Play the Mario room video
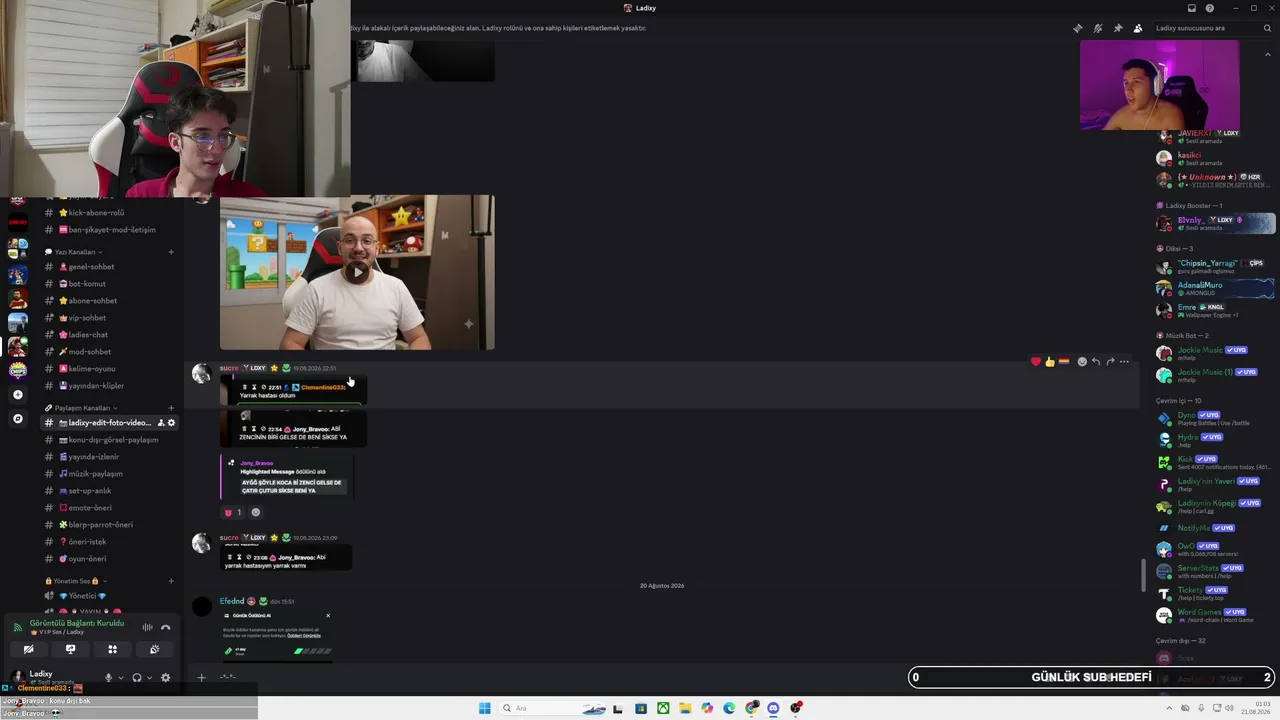Screen dimensions: 1280x720 [357, 273]
